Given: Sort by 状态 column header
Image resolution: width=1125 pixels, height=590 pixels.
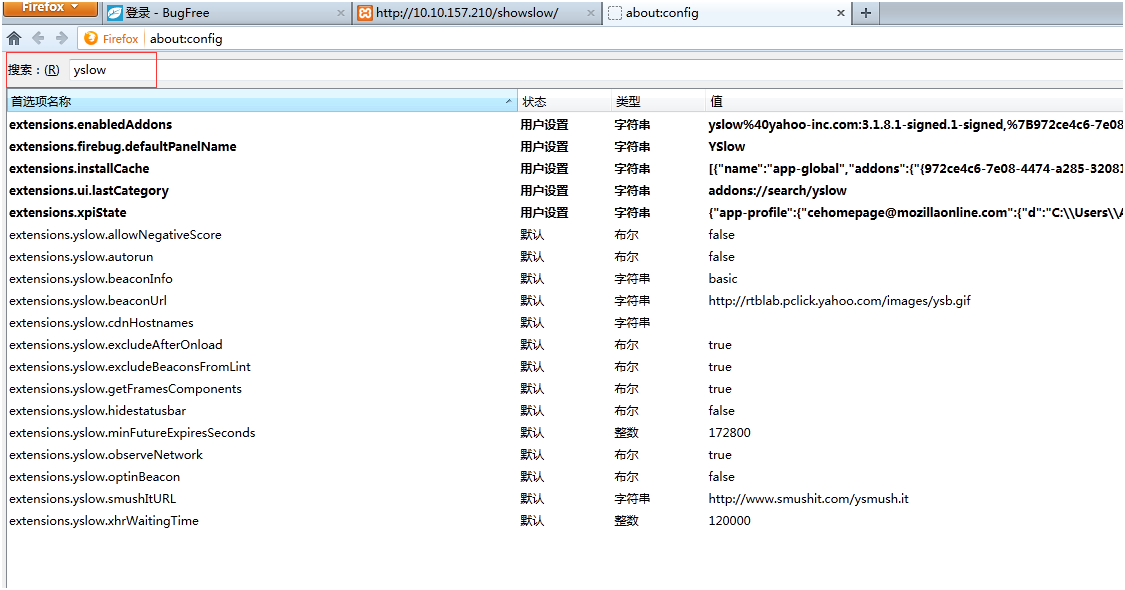Looking at the screenshot, I should point(564,101).
